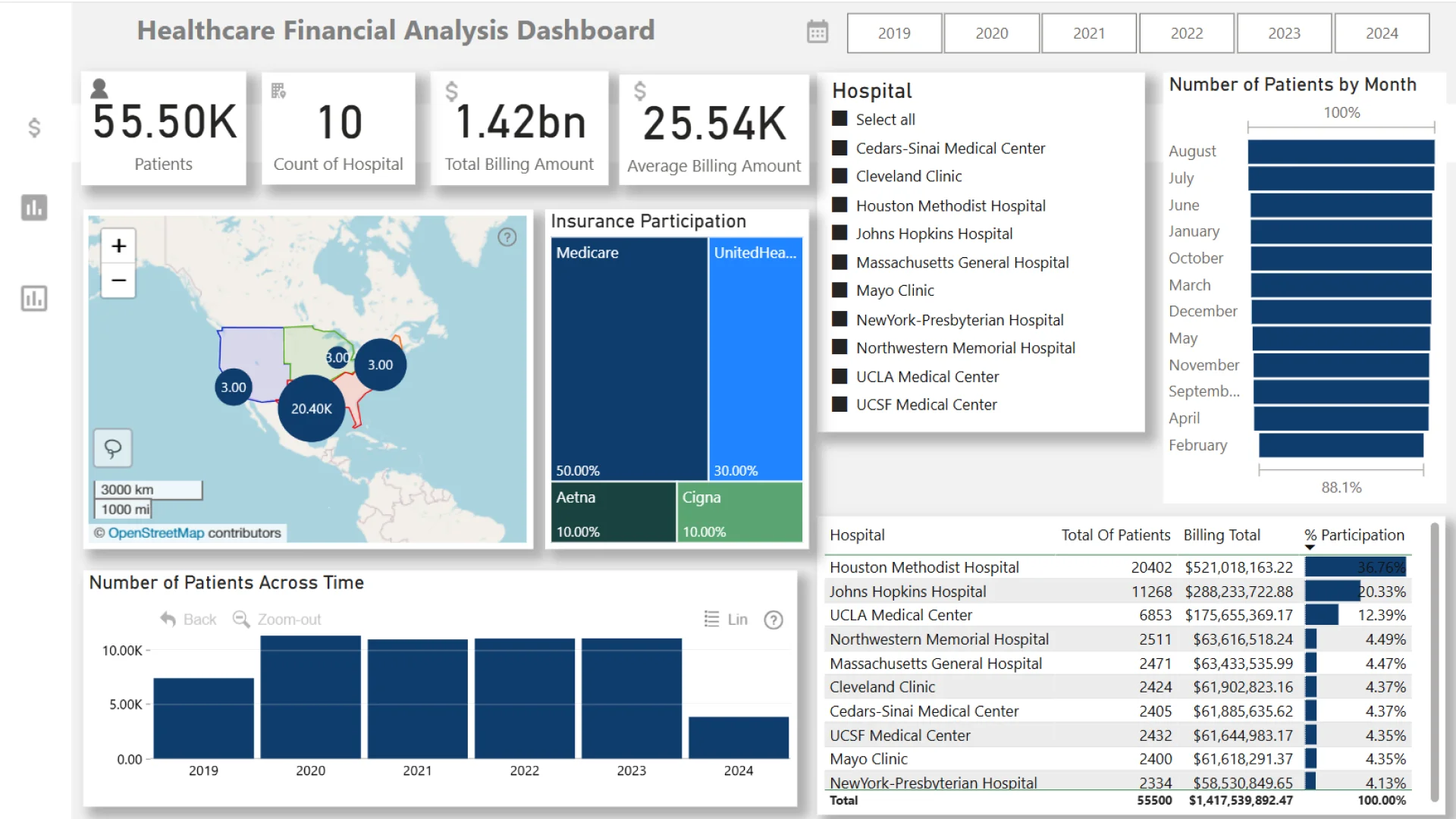Zoom out on the map
The image size is (1456, 819).
118,281
